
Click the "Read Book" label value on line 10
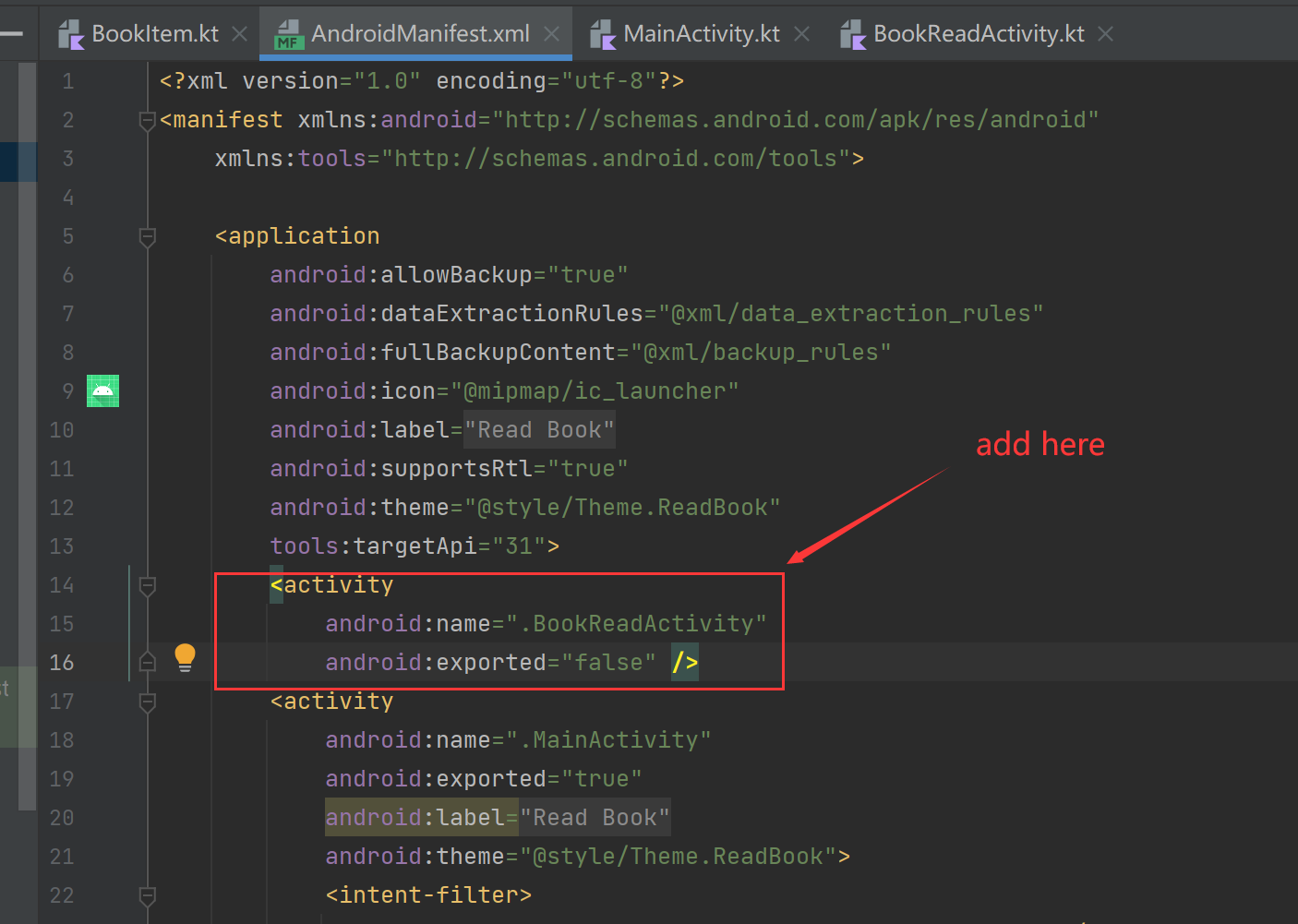pyautogui.click(x=539, y=430)
